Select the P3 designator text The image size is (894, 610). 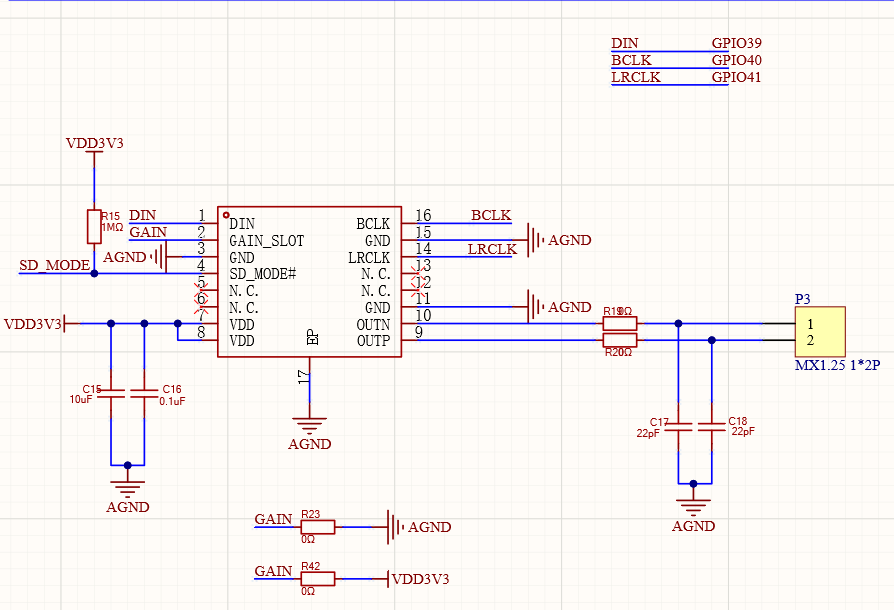coord(803,299)
